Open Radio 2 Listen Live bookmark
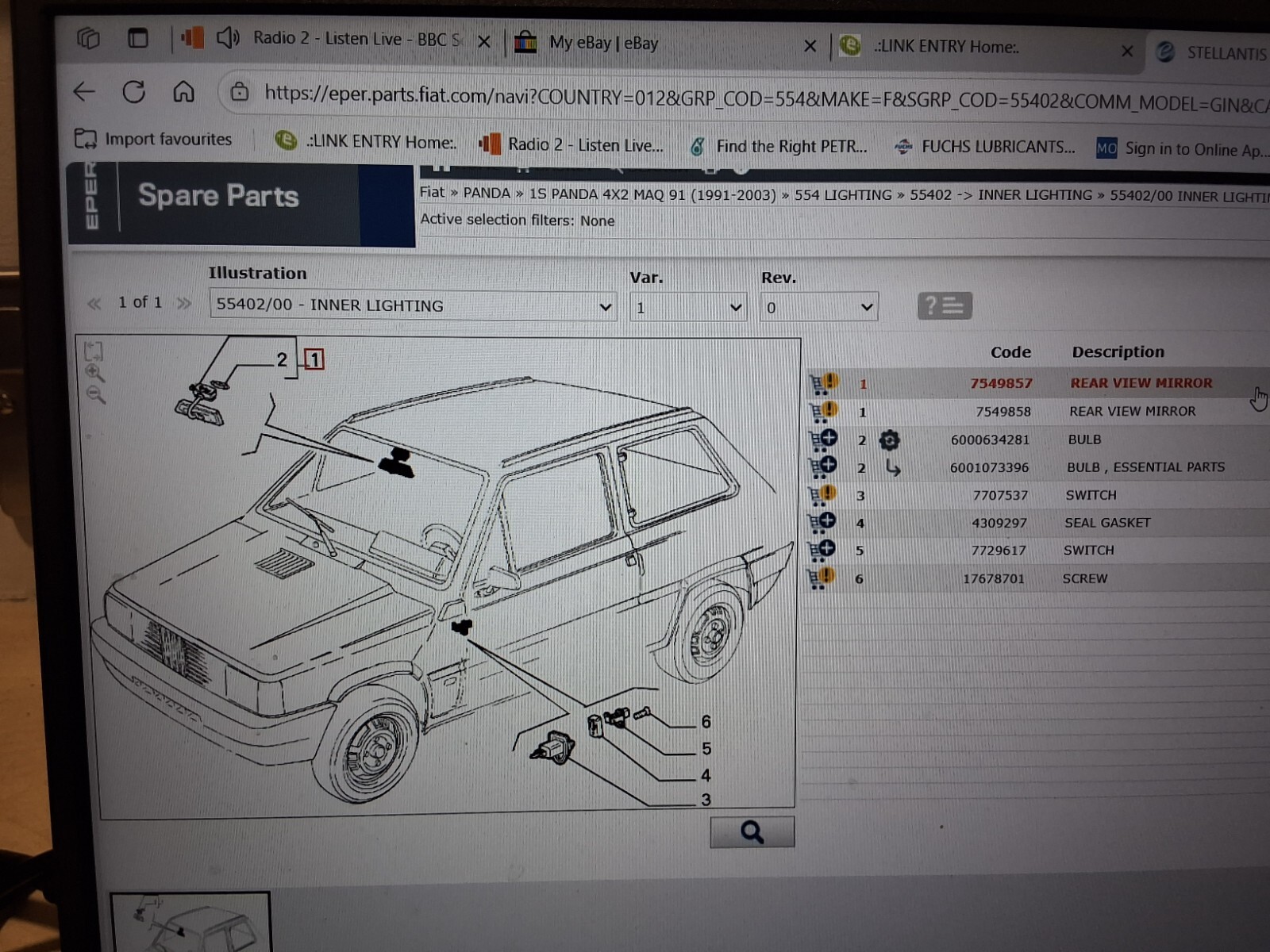The height and width of the screenshot is (952, 1270). pos(571,144)
